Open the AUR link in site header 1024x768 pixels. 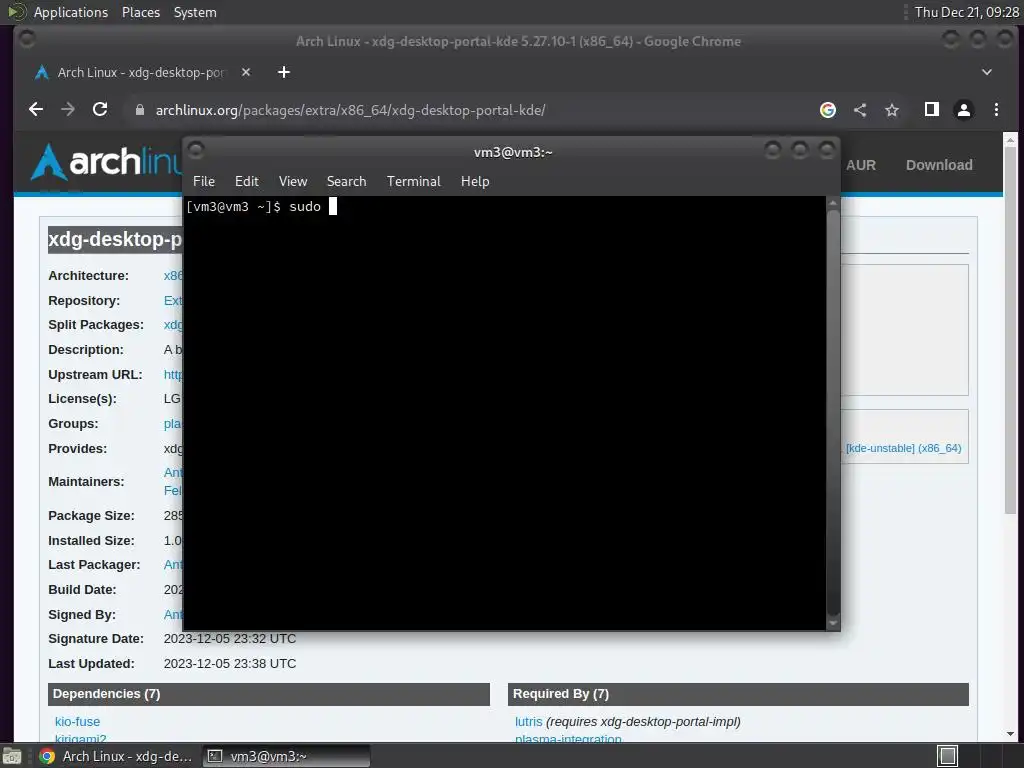pos(861,165)
